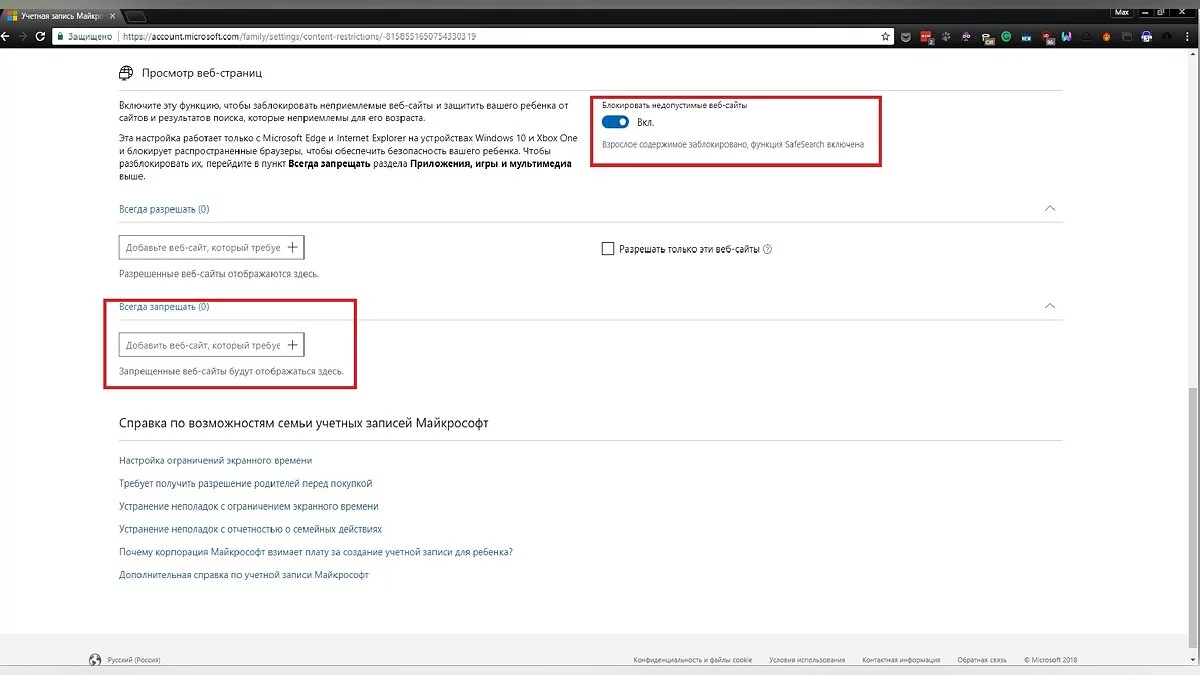Click the blue NEW extension icon
1200x675 pixels.
(x=1026, y=37)
